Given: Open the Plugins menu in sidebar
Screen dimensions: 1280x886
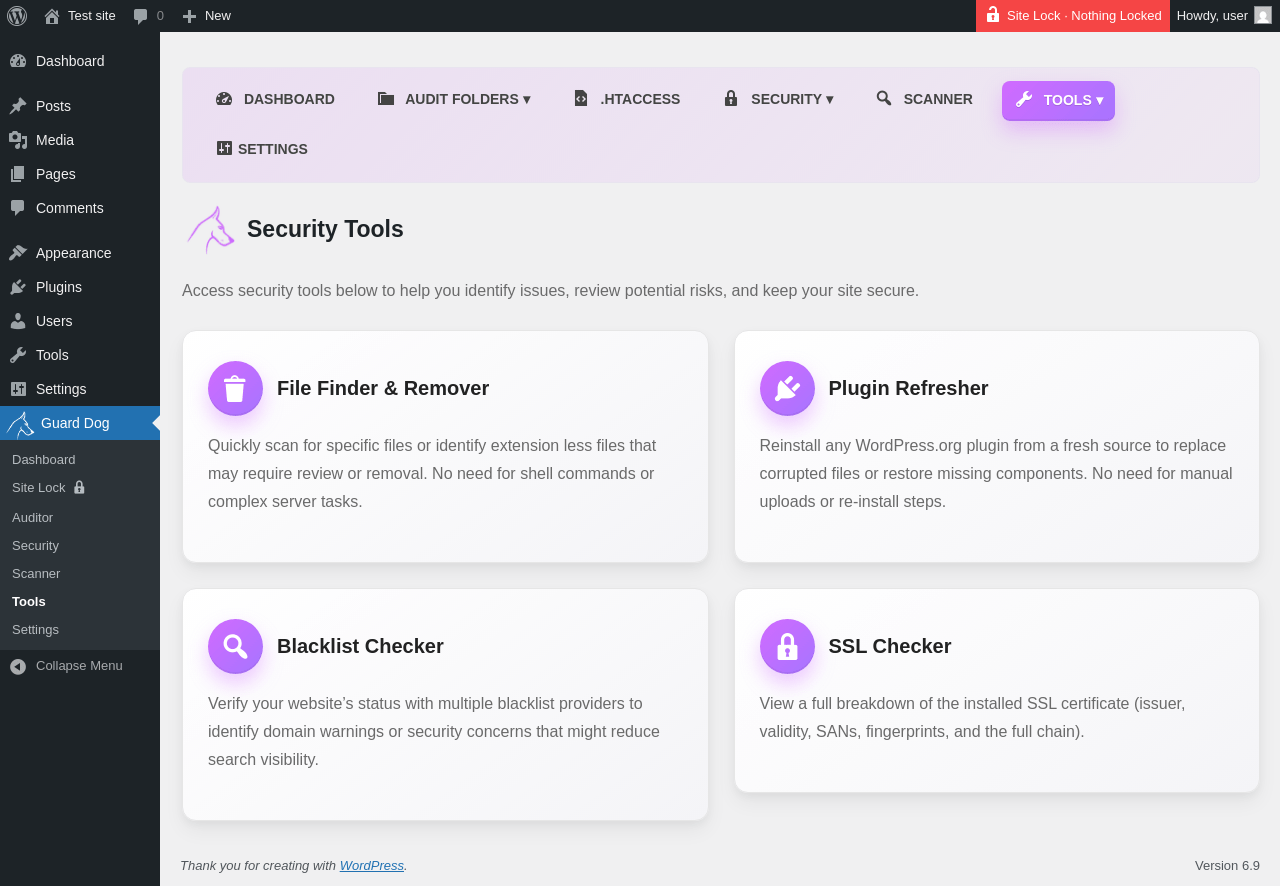Looking at the screenshot, I should [x=59, y=287].
